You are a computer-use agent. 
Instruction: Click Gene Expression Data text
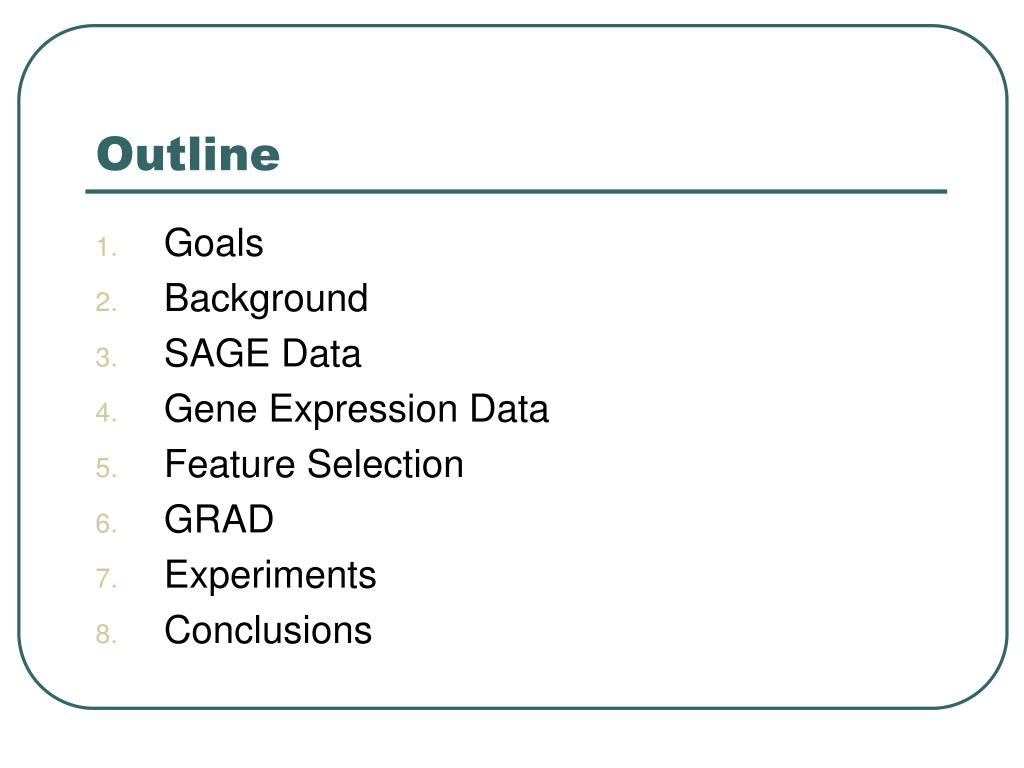tap(357, 410)
